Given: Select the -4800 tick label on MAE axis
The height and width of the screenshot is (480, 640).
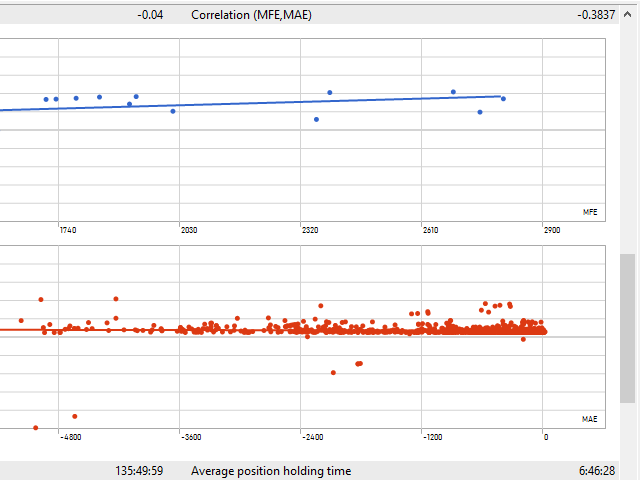Looking at the screenshot, I should click(69, 437).
